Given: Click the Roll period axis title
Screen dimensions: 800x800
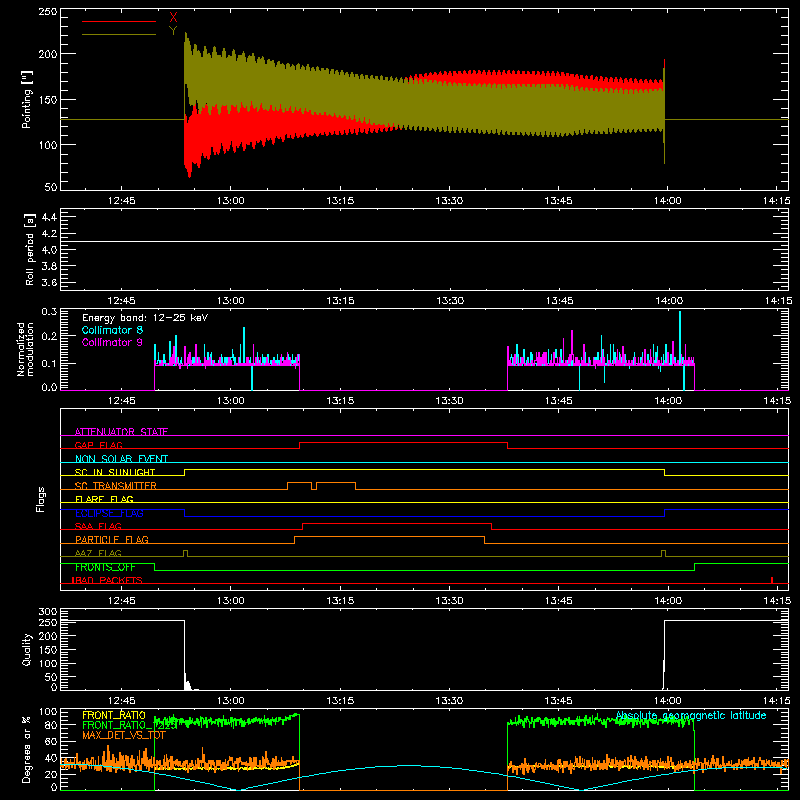Looking at the screenshot, I should (30, 249).
